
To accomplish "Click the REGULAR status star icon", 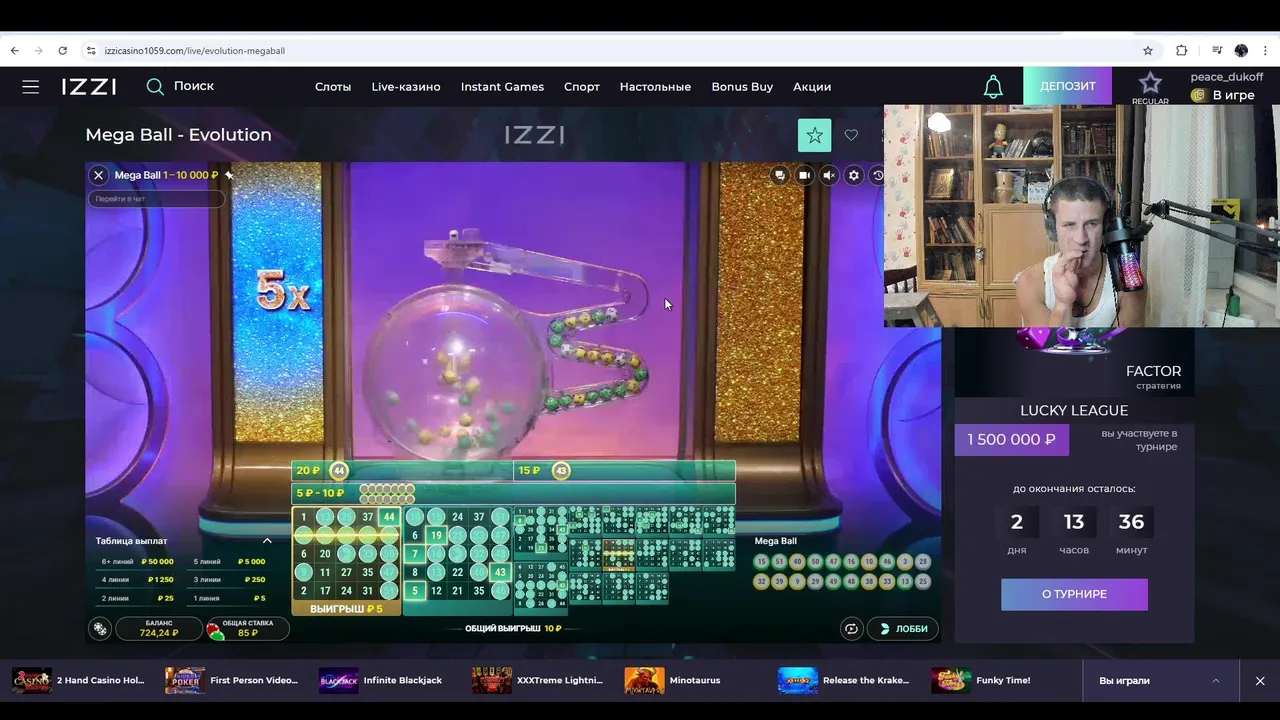I will (1150, 84).
